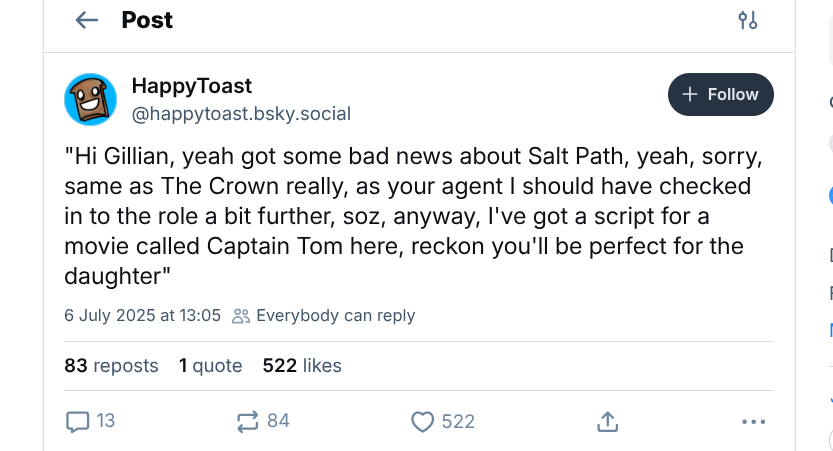
Task: Like the post with heart icon
Action: [423, 422]
